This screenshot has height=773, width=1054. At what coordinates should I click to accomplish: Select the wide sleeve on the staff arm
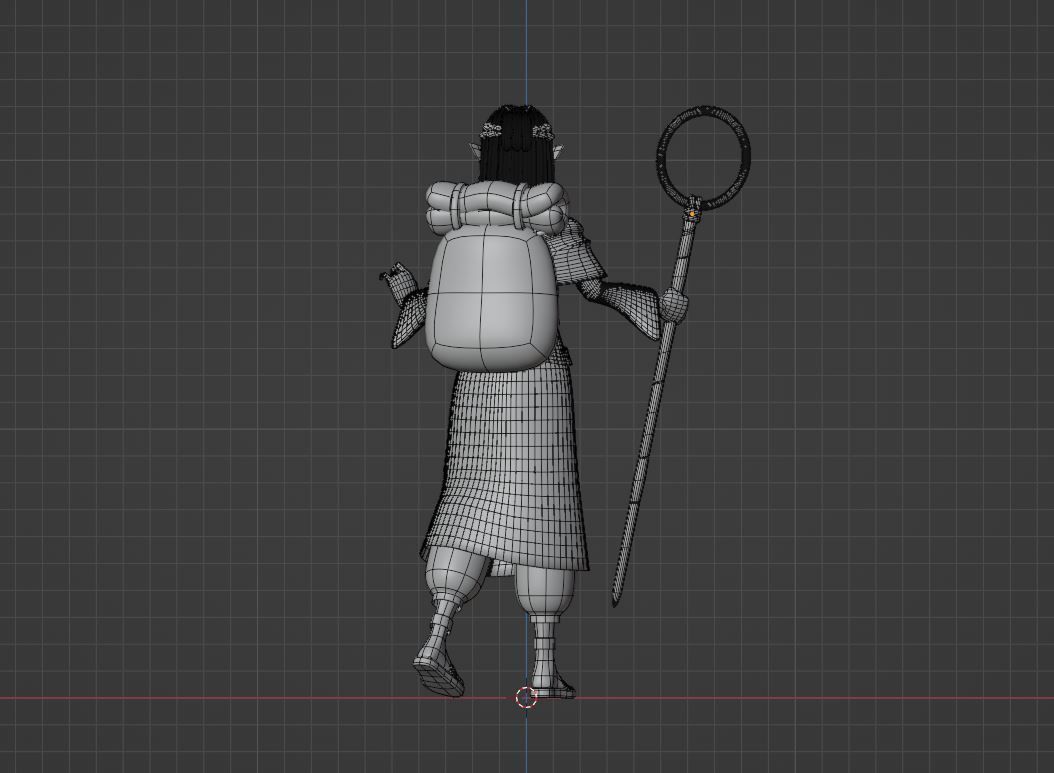tap(632, 311)
